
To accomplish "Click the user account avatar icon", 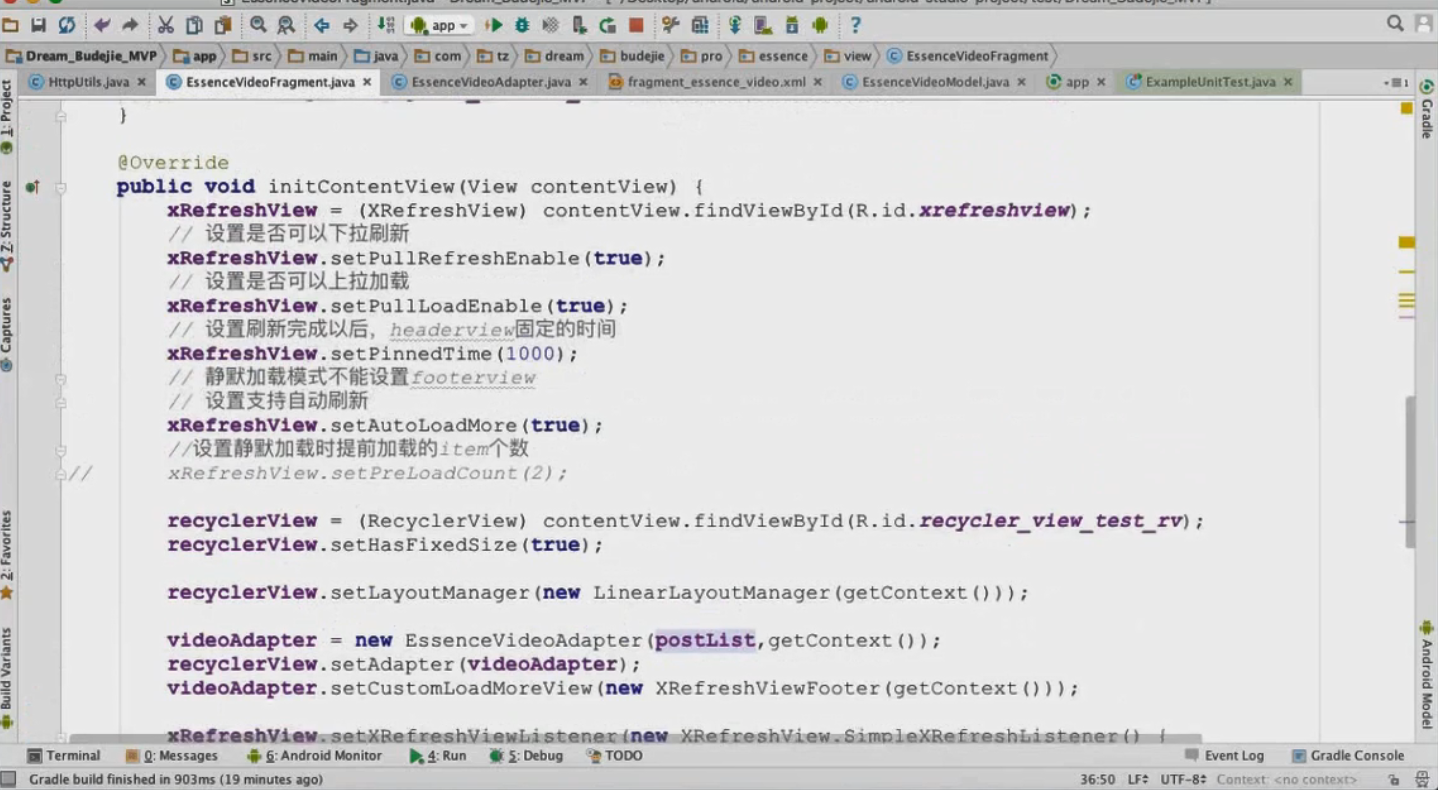I will pyautogui.click(x=1424, y=24).
